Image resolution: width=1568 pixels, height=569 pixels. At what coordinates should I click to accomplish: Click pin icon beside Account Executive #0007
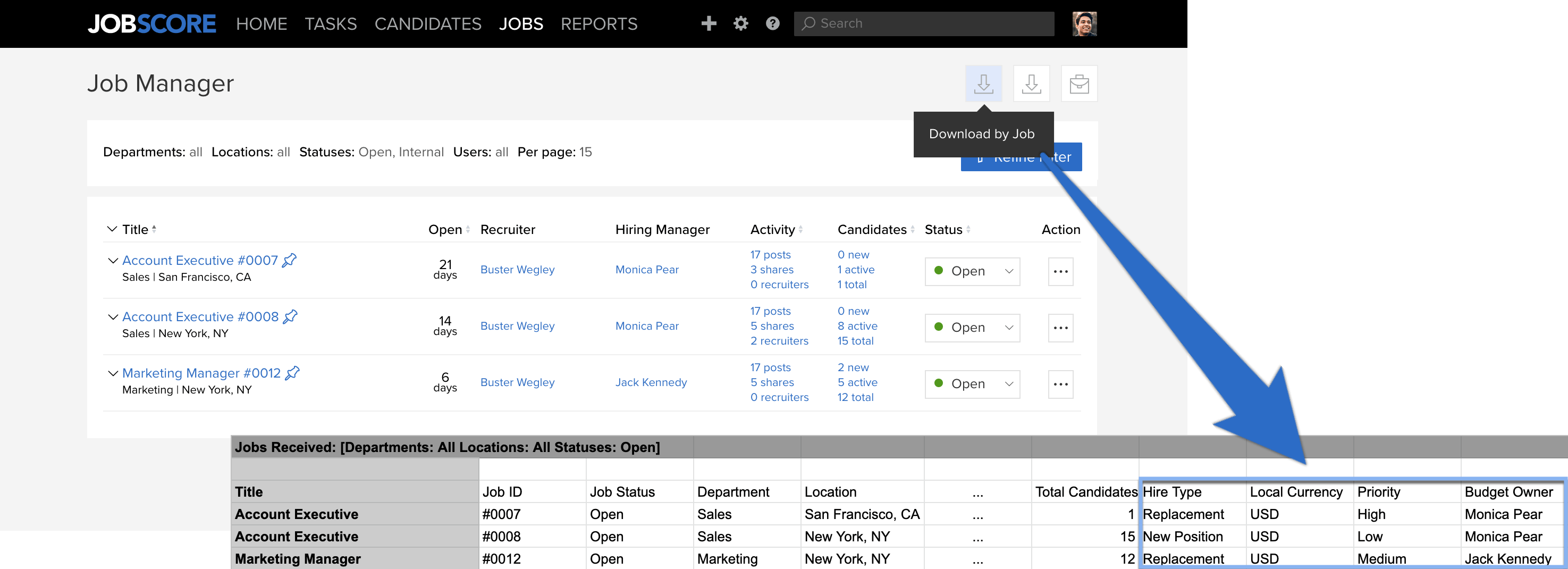click(290, 260)
